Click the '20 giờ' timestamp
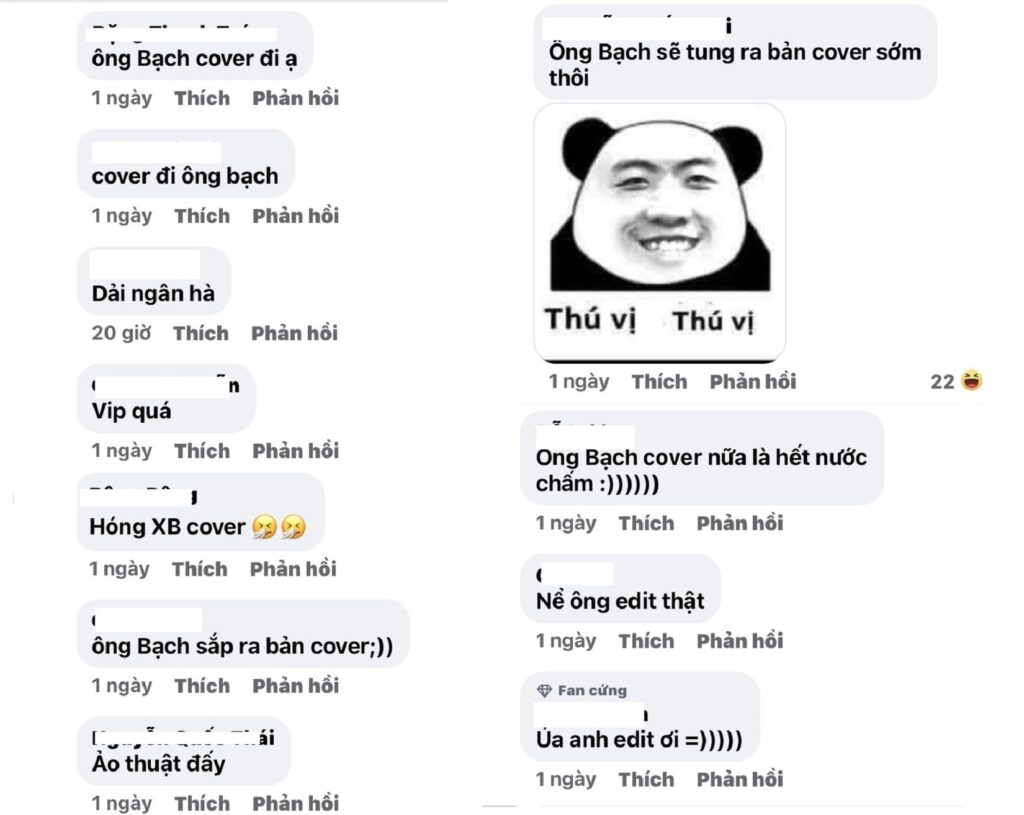 pos(121,333)
